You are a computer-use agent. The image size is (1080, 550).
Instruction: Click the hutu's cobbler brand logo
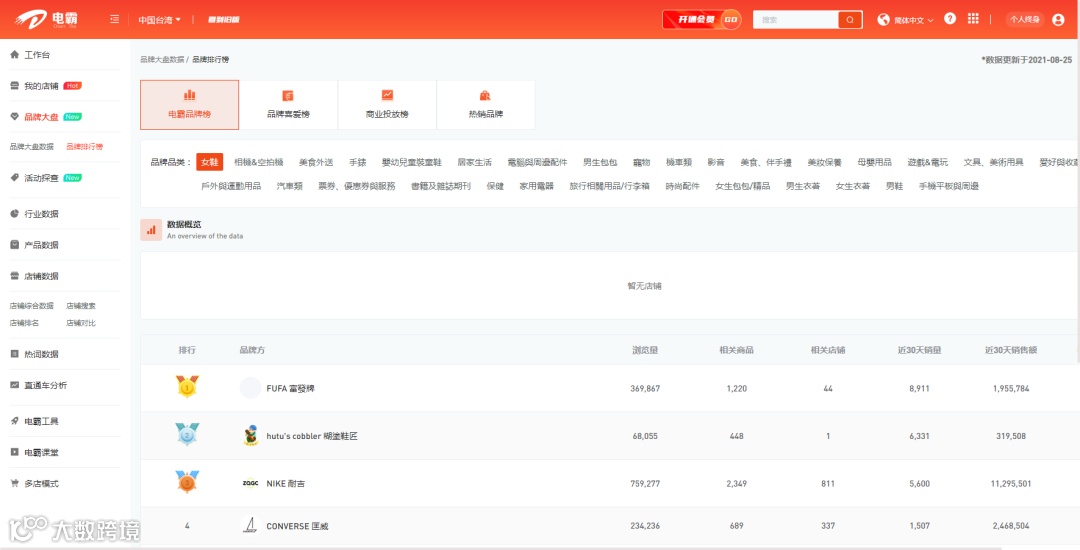pos(251,436)
